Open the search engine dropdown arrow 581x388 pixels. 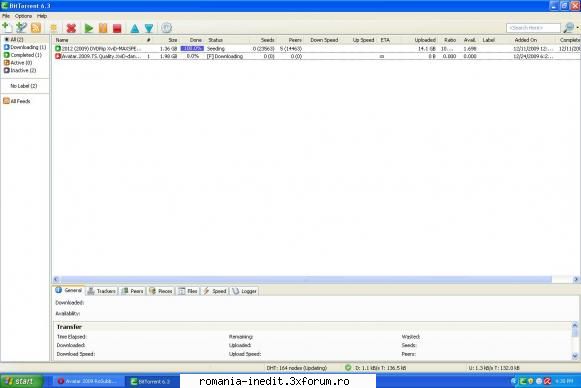click(577, 28)
